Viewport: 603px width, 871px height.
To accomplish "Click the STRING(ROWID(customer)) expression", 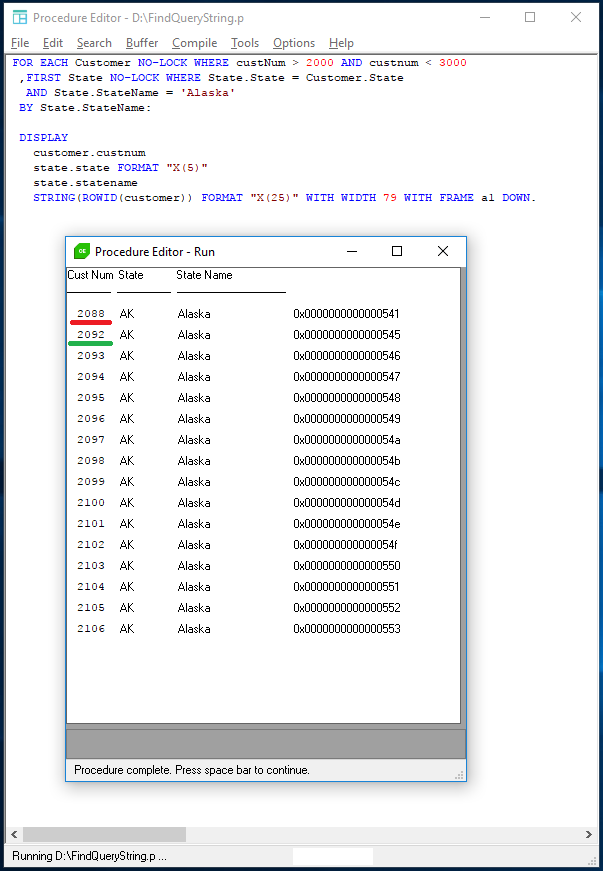I will pos(113,198).
